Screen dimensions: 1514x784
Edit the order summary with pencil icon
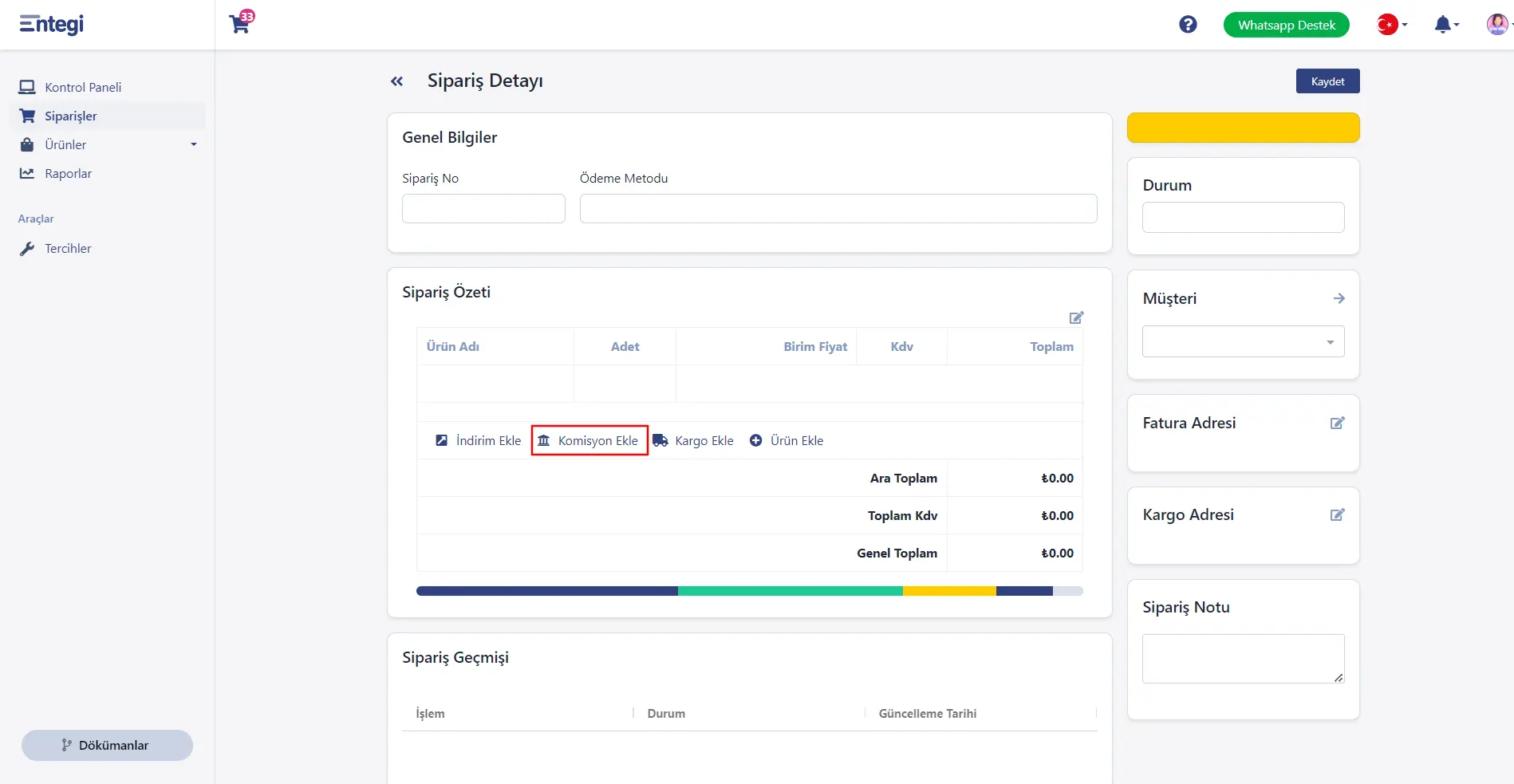[1076, 317]
